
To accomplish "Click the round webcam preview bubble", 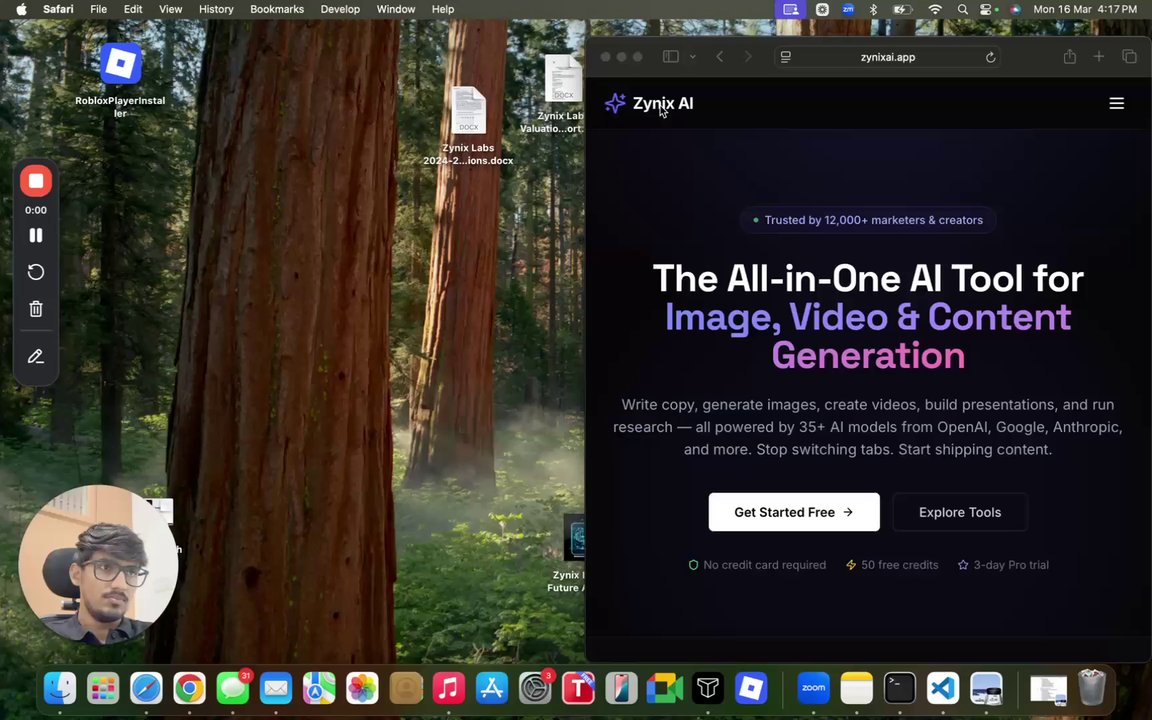I will coord(98,564).
